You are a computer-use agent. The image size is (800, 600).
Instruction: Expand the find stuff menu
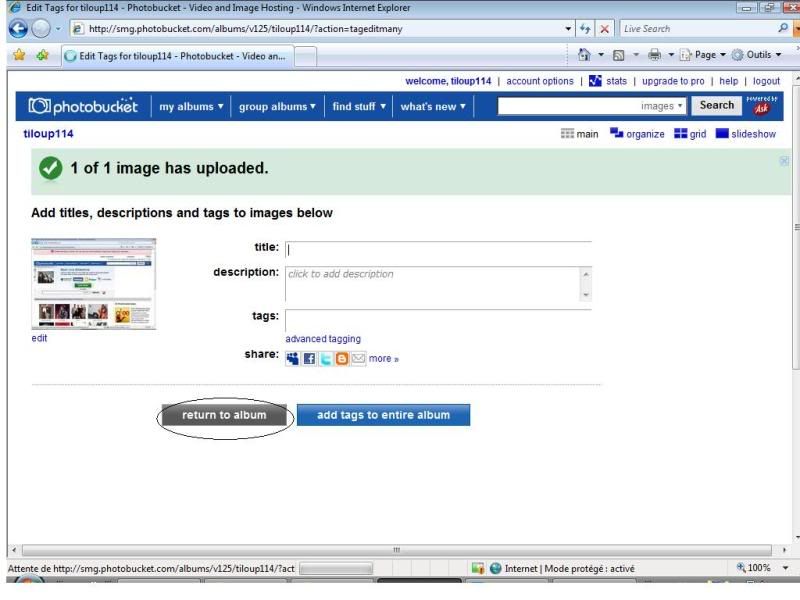click(x=359, y=107)
